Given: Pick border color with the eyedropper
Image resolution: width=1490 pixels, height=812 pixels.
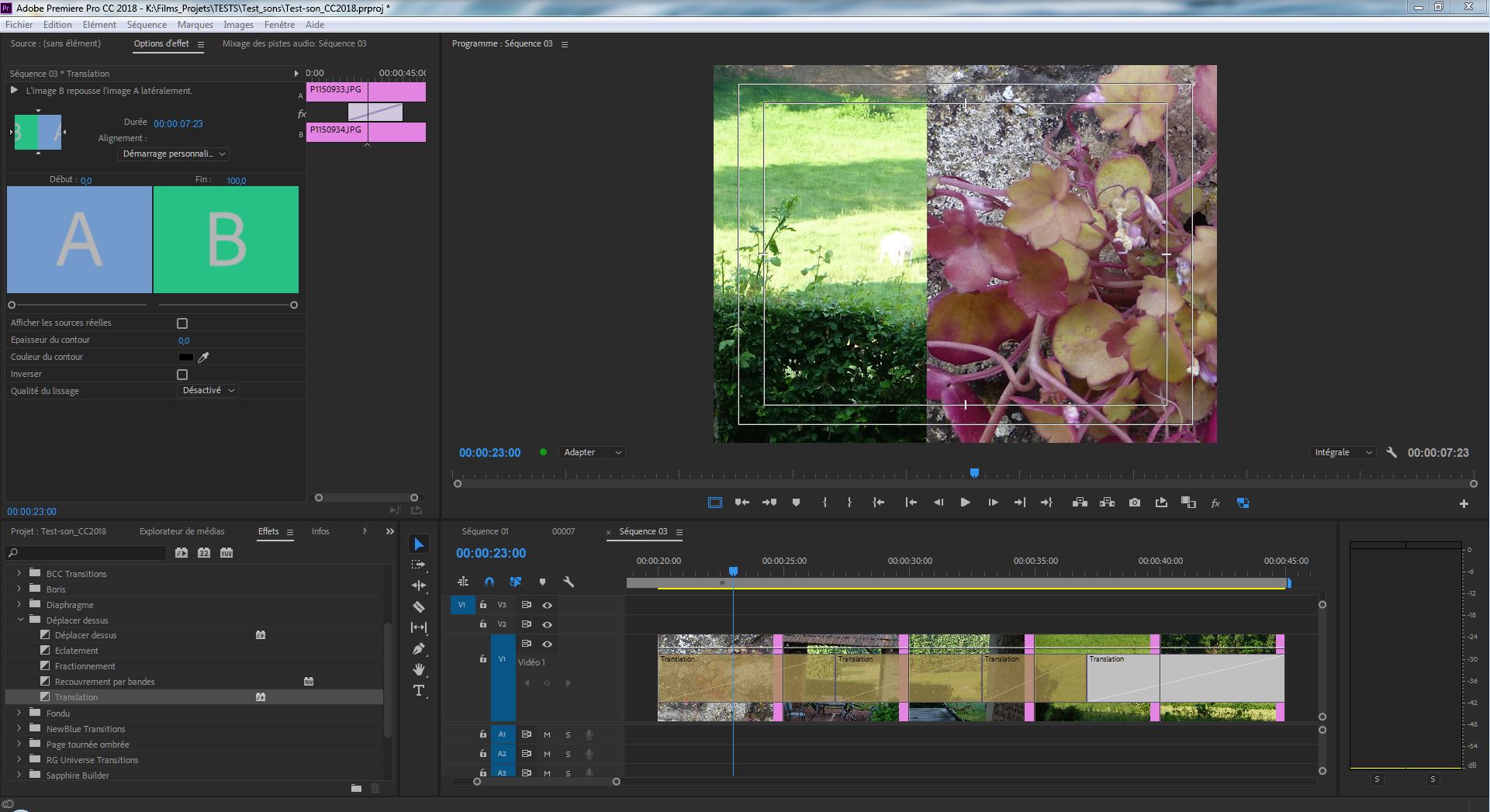Looking at the screenshot, I should (x=204, y=358).
